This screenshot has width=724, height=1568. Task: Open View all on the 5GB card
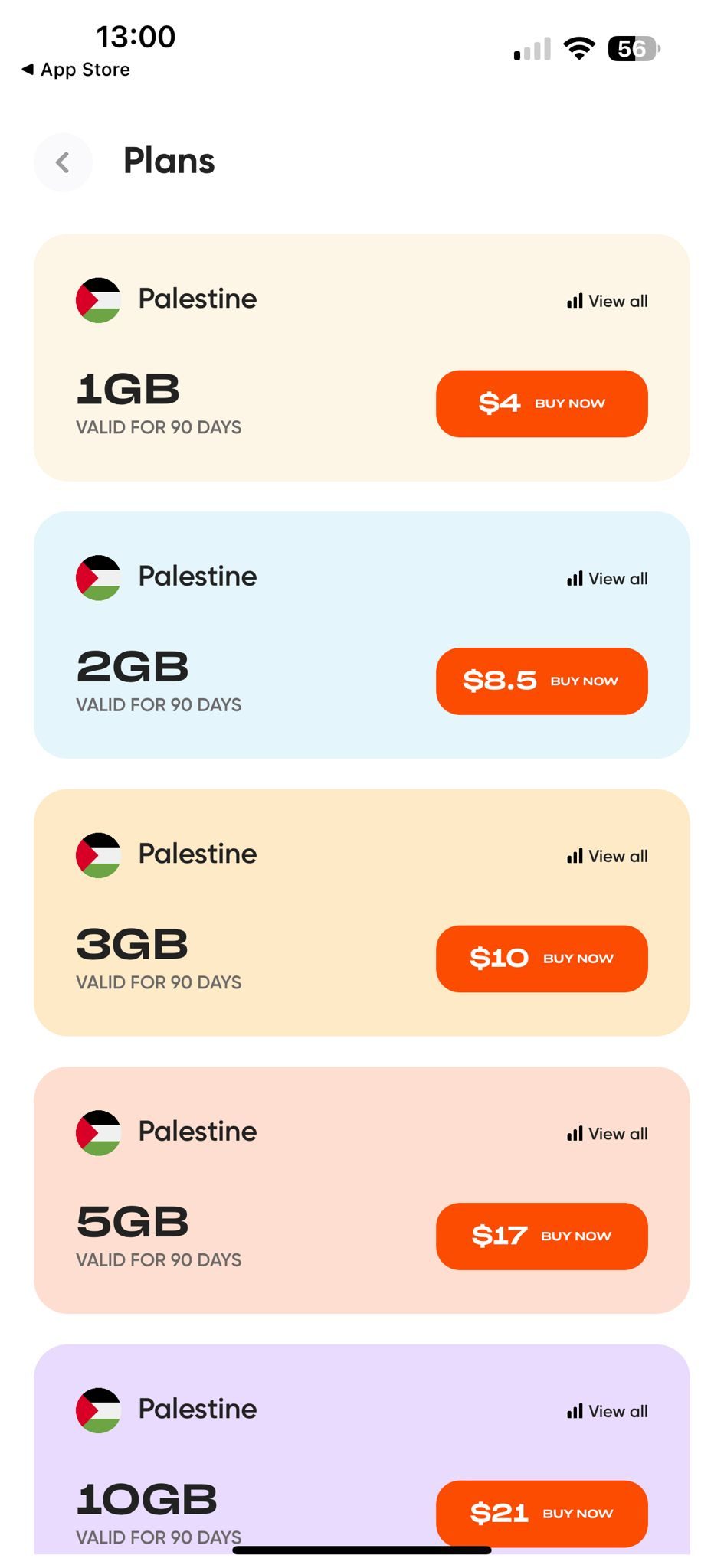(x=608, y=1134)
